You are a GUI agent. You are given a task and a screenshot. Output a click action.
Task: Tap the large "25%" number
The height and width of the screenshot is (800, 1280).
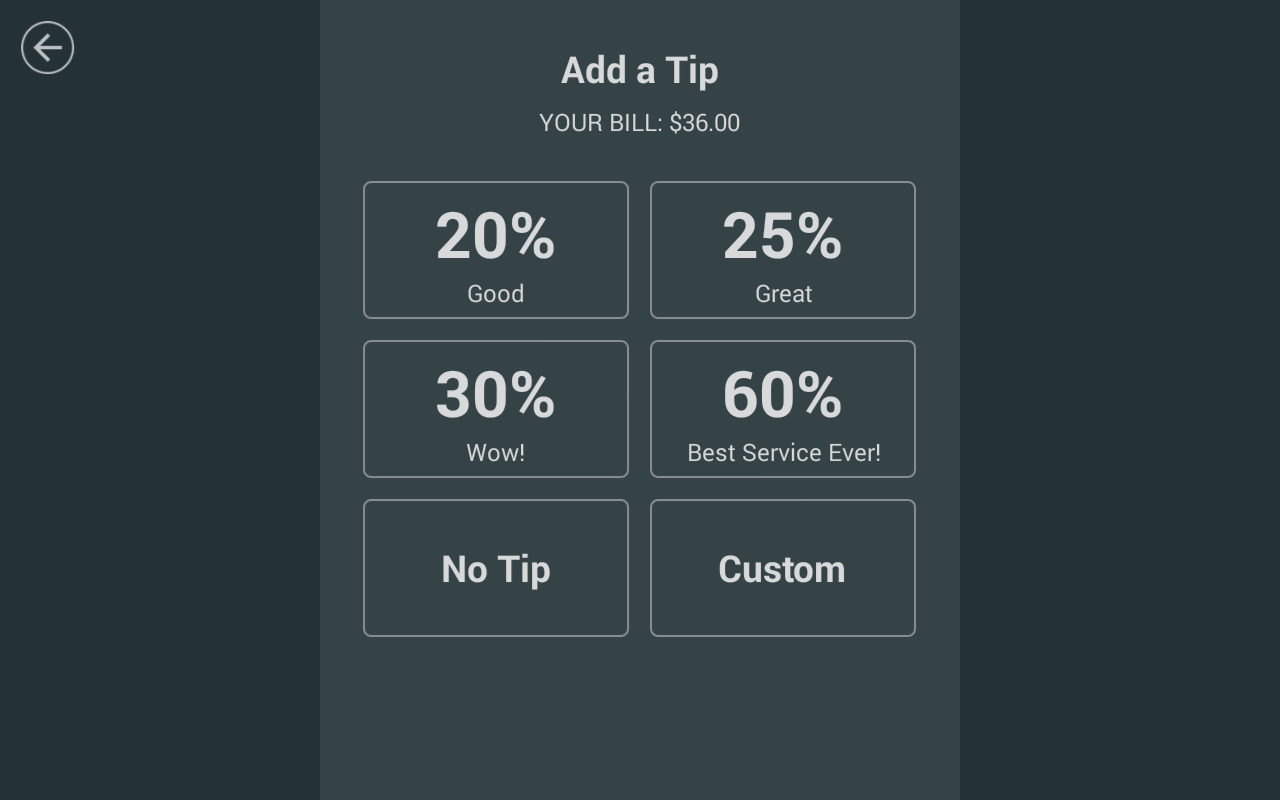782,237
